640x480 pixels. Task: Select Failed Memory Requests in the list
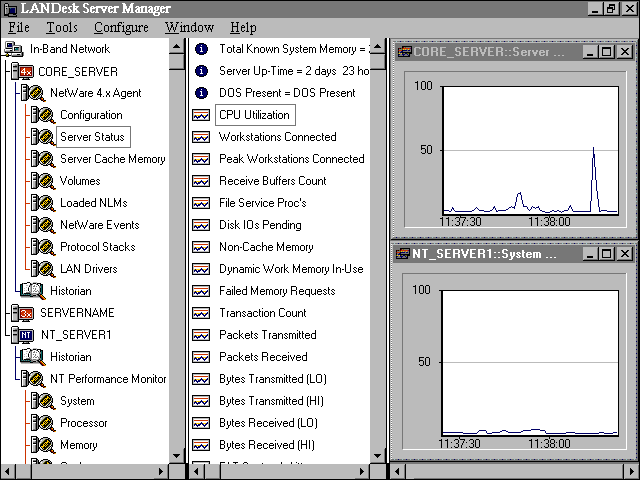(277, 291)
